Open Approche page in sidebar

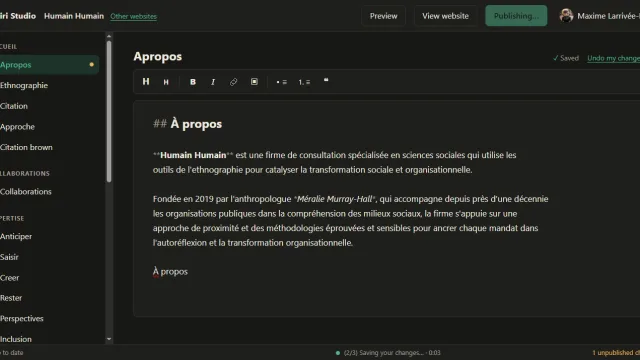click(17, 127)
